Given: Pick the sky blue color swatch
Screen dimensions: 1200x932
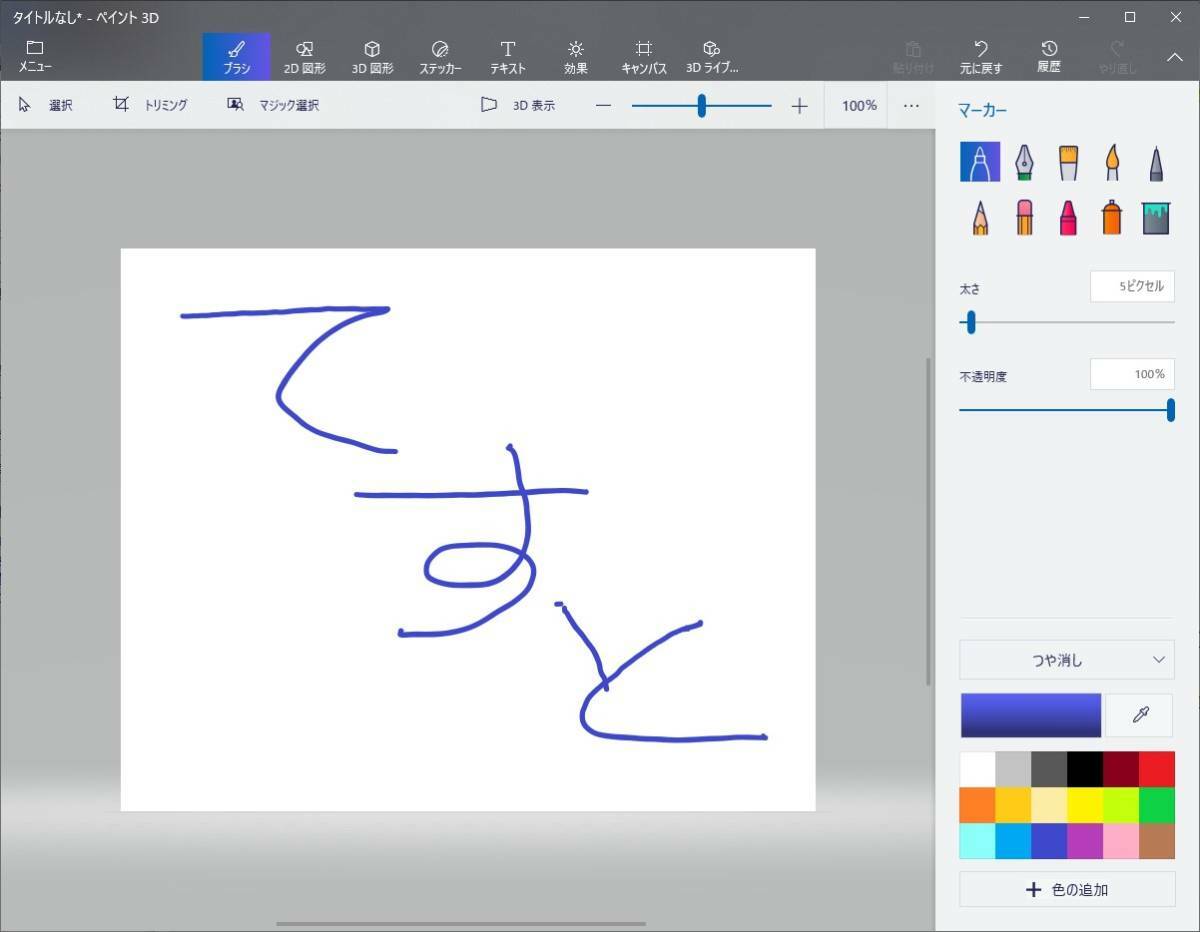Looking at the screenshot, I should coord(1014,841).
